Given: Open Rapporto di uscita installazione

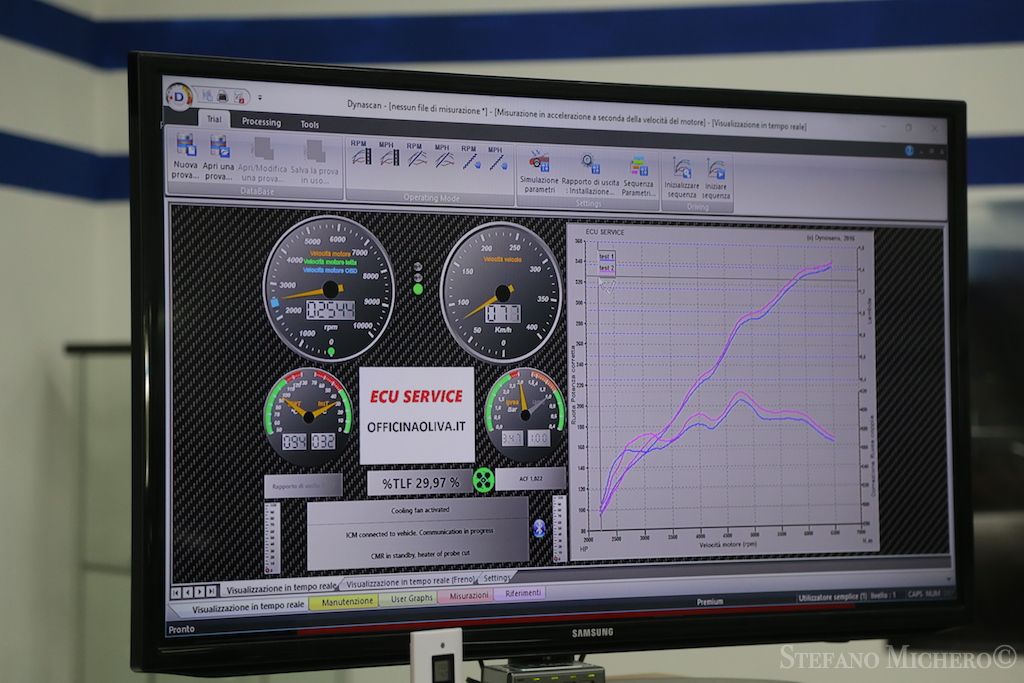Looking at the screenshot, I should pyautogui.click(x=589, y=165).
